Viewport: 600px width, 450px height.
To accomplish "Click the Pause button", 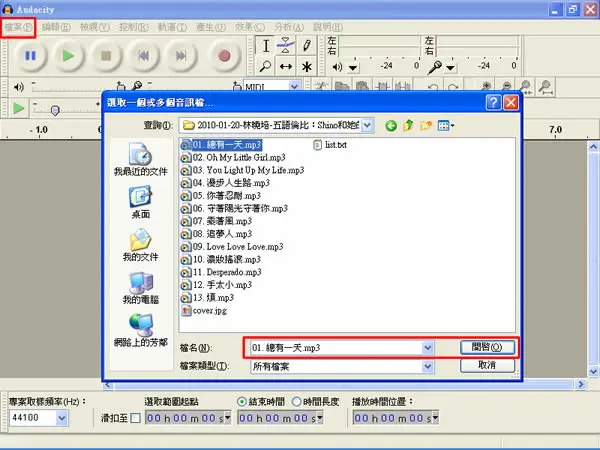I will pyautogui.click(x=31, y=56).
